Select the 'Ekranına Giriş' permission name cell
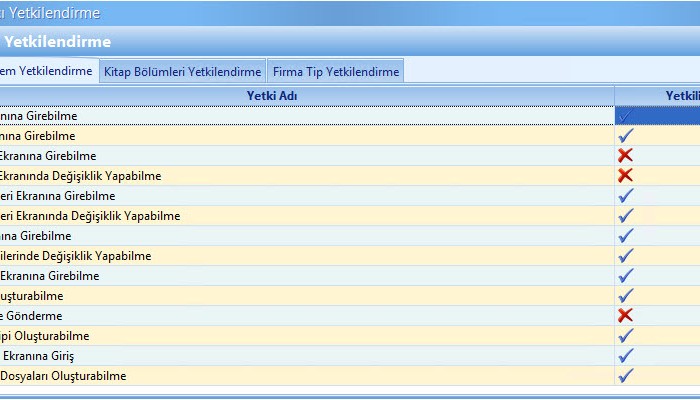 [38, 356]
